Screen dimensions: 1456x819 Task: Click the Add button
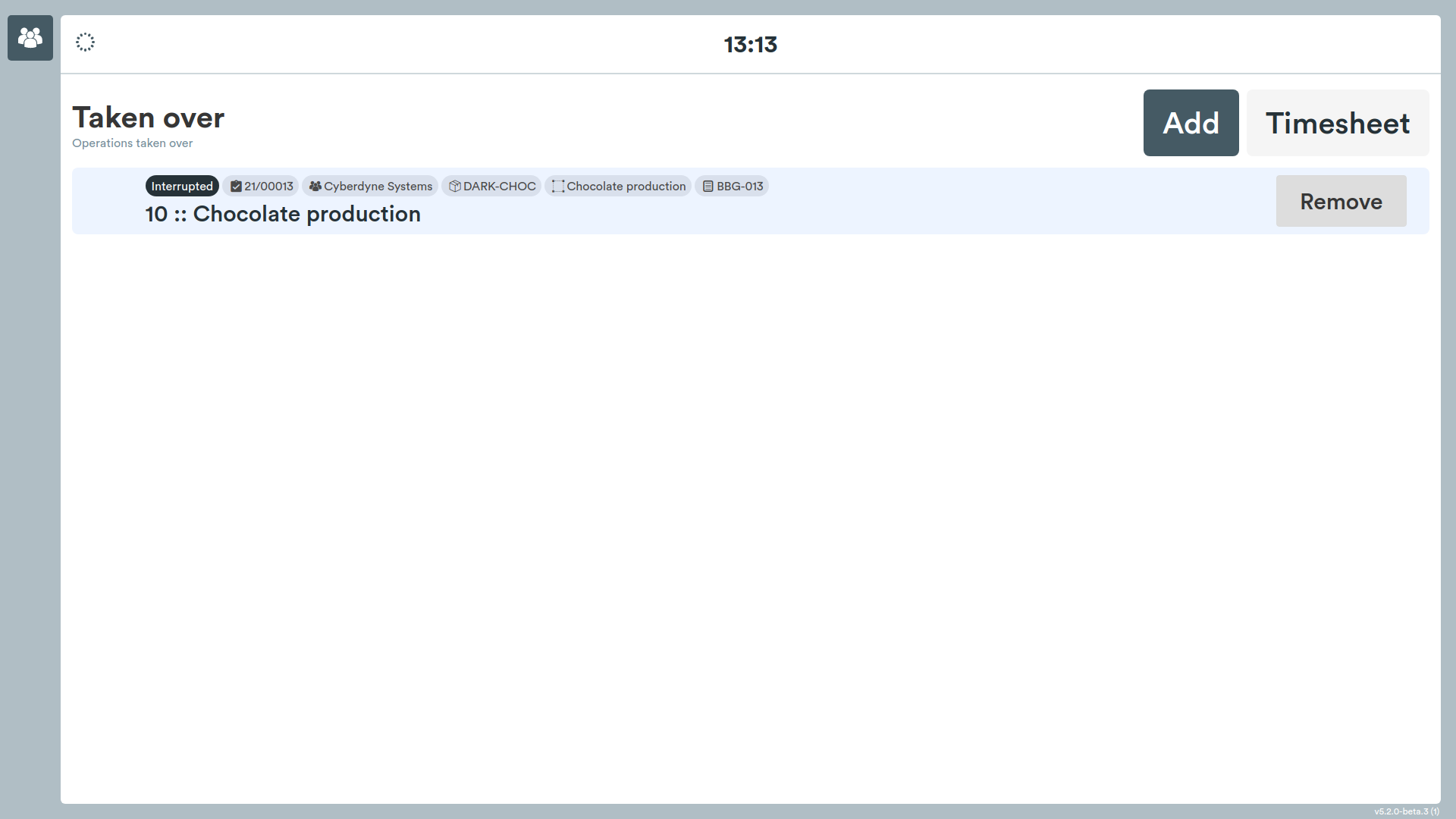pos(1191,123)
